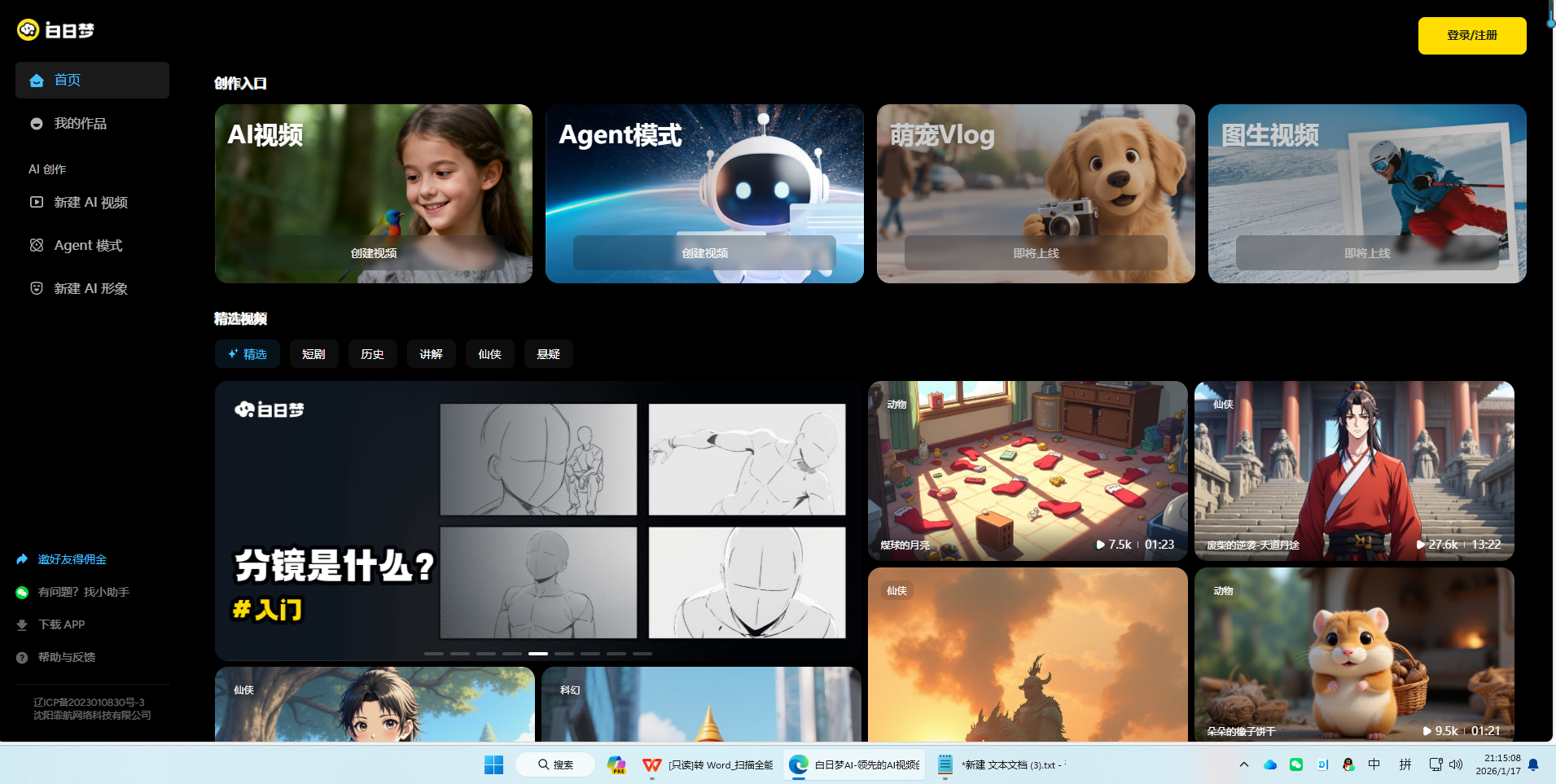Select the active fifth carousel indicator dot
The image size is (1556, 784).
538,654
